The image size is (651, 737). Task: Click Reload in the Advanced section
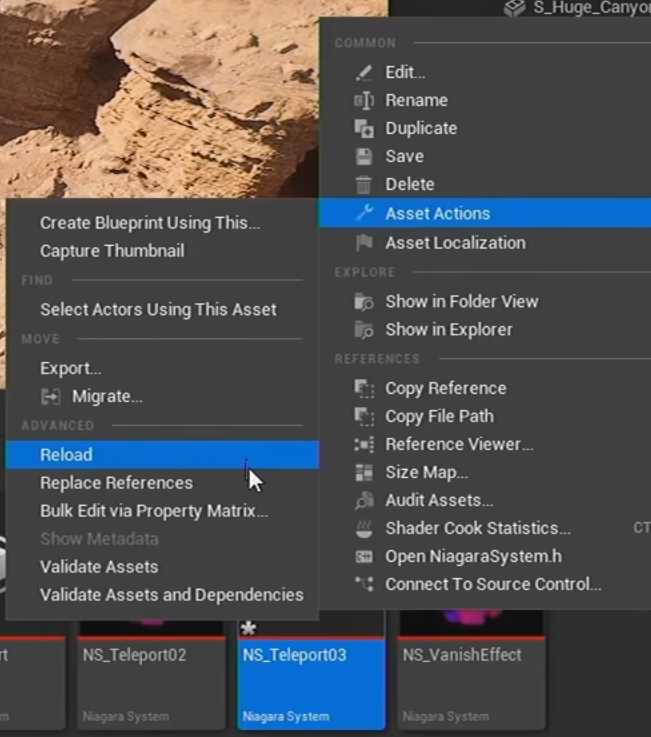(162, 455)
